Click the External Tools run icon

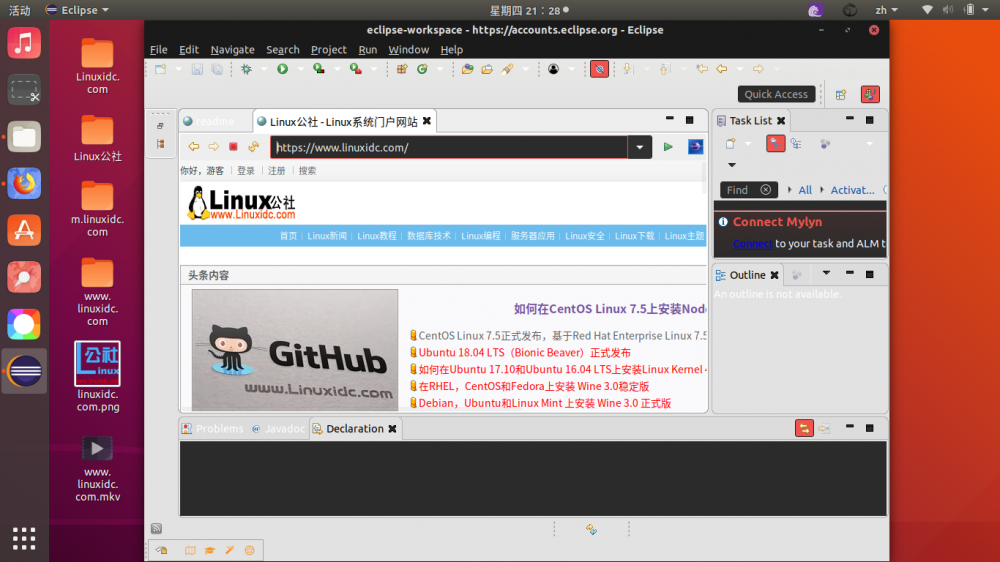(x=356, y=69)
